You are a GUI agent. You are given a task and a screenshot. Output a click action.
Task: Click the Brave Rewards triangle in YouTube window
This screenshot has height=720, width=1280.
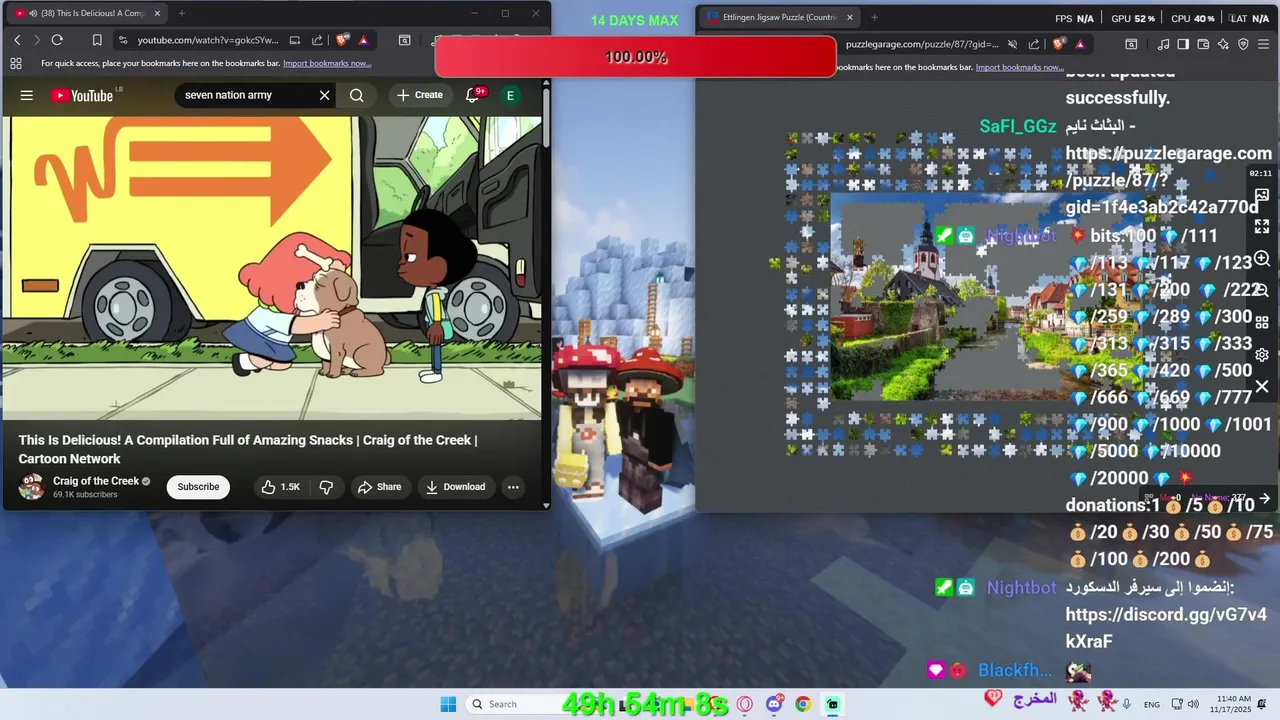[363, 40]
